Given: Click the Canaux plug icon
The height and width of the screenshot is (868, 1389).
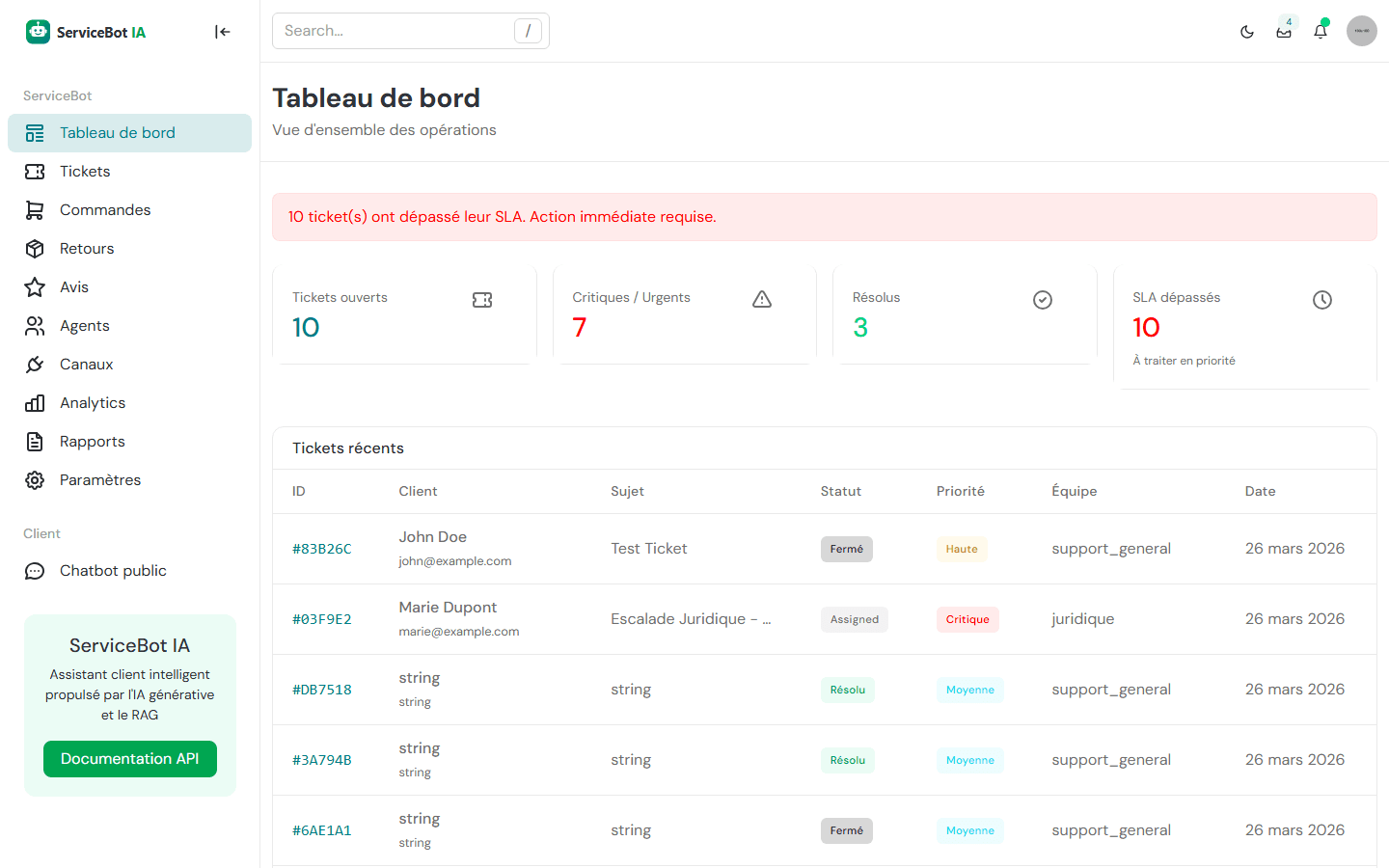Looking at the screenshot, I should coord(35,365).
